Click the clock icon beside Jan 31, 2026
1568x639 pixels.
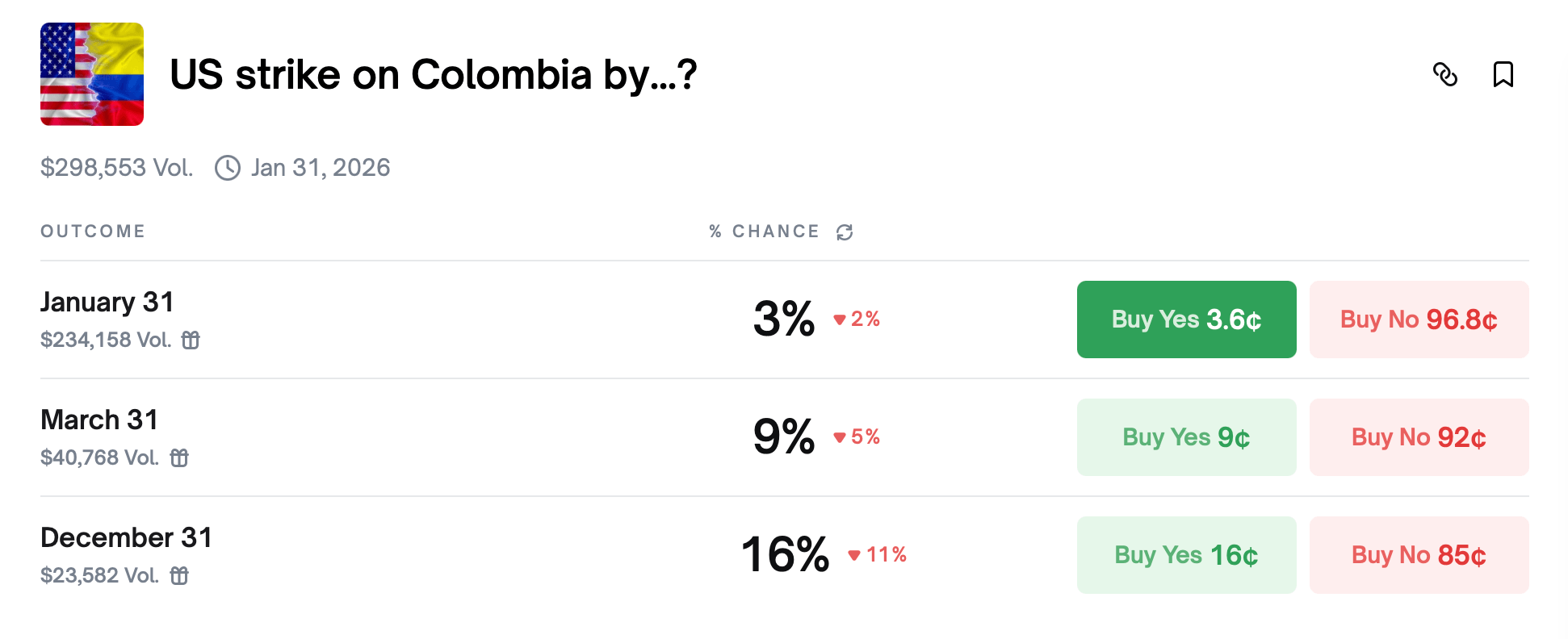click(227, 168)
